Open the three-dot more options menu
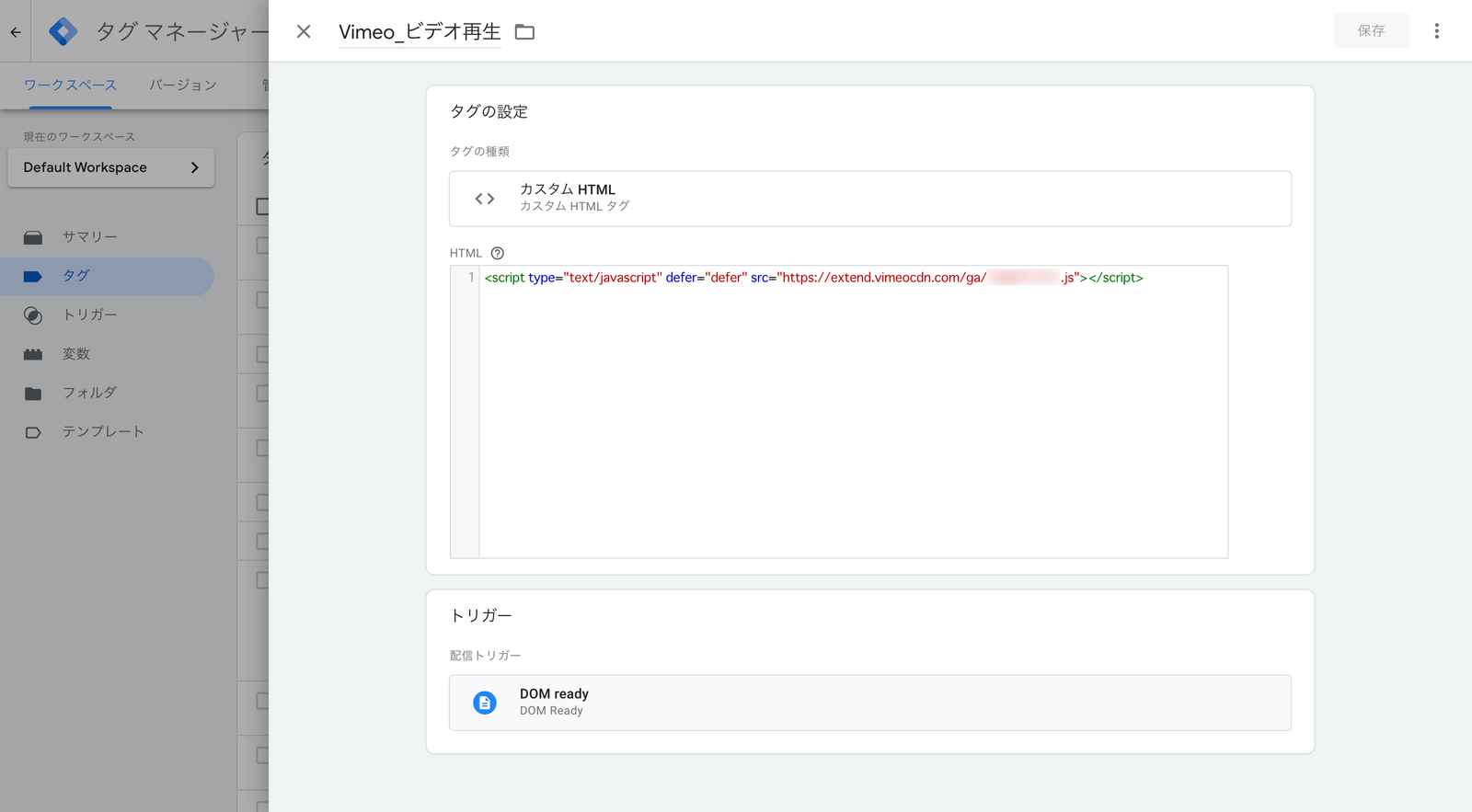1472x812 pixels. coord(1436,31)
